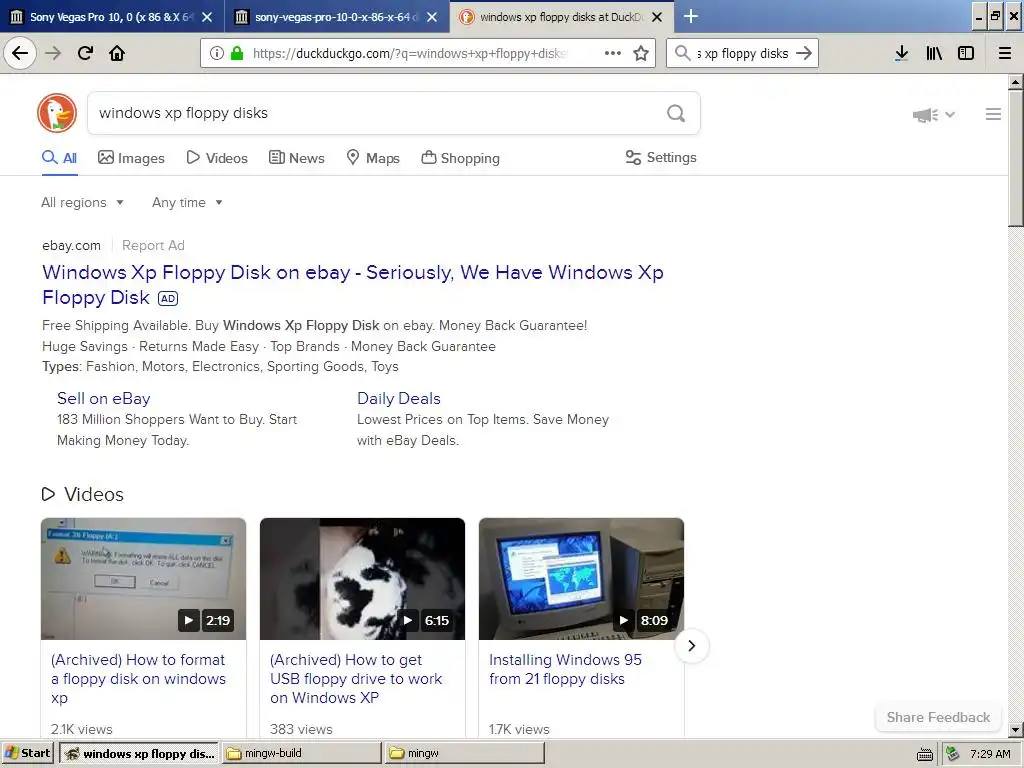Close the sony-vegas-pro-10-0 tab
The image size is (1024, 768).
(432, 17)
